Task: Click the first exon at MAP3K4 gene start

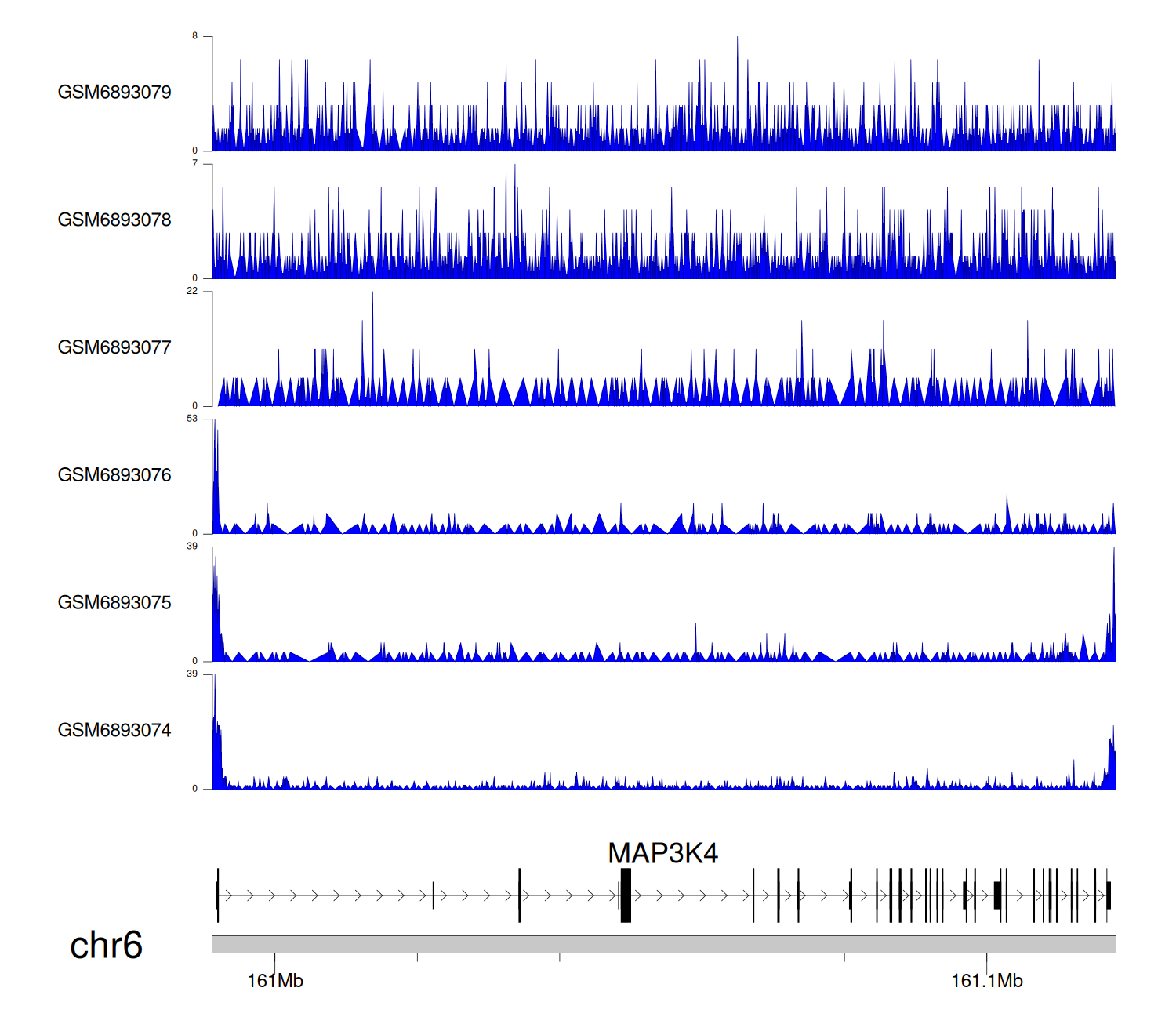Action: click(217, 895)
